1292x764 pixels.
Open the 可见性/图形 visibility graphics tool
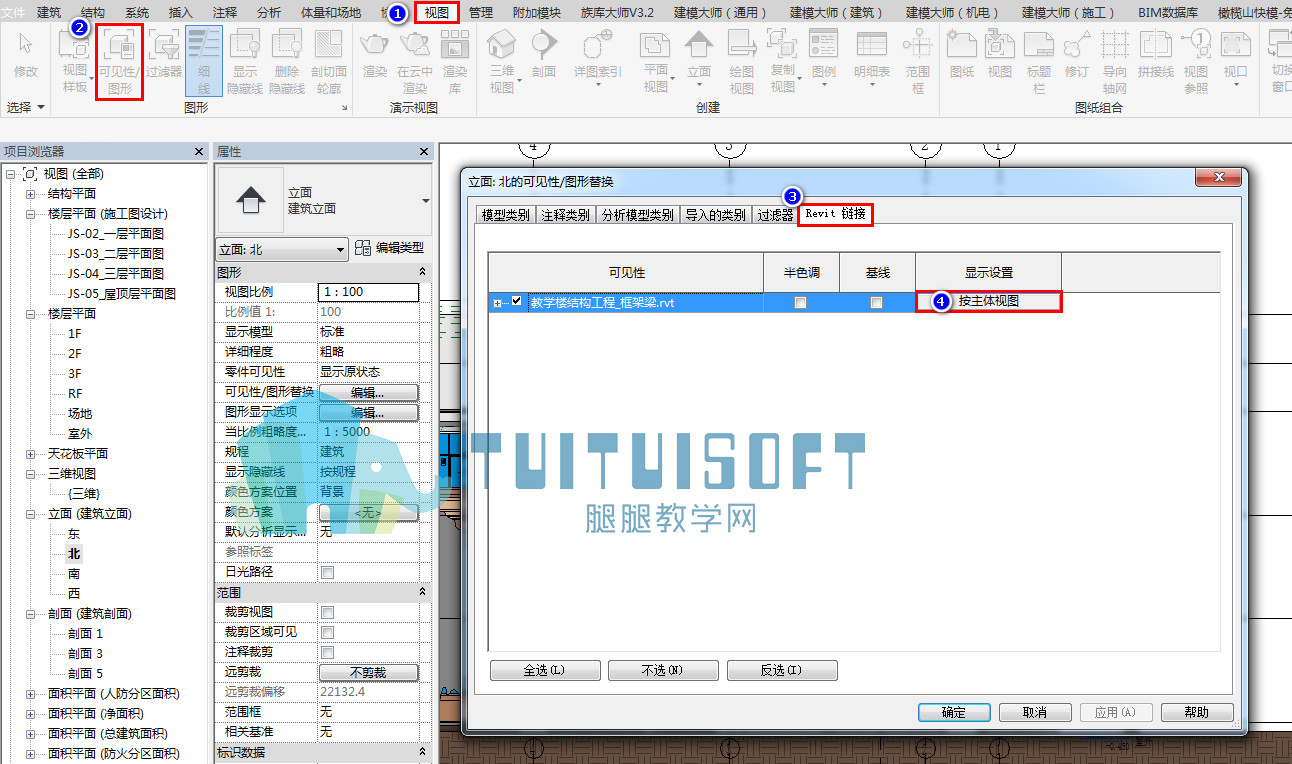tap(121, 62)
